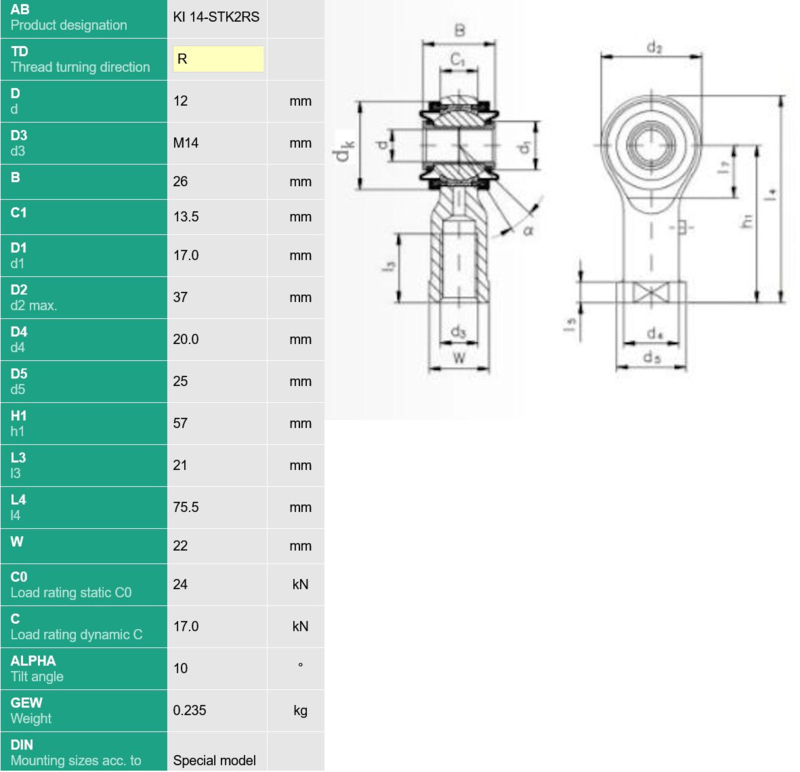Click the kg unit in the Weight row
This screenshot has height=772, width=800.
coord(300,710)
